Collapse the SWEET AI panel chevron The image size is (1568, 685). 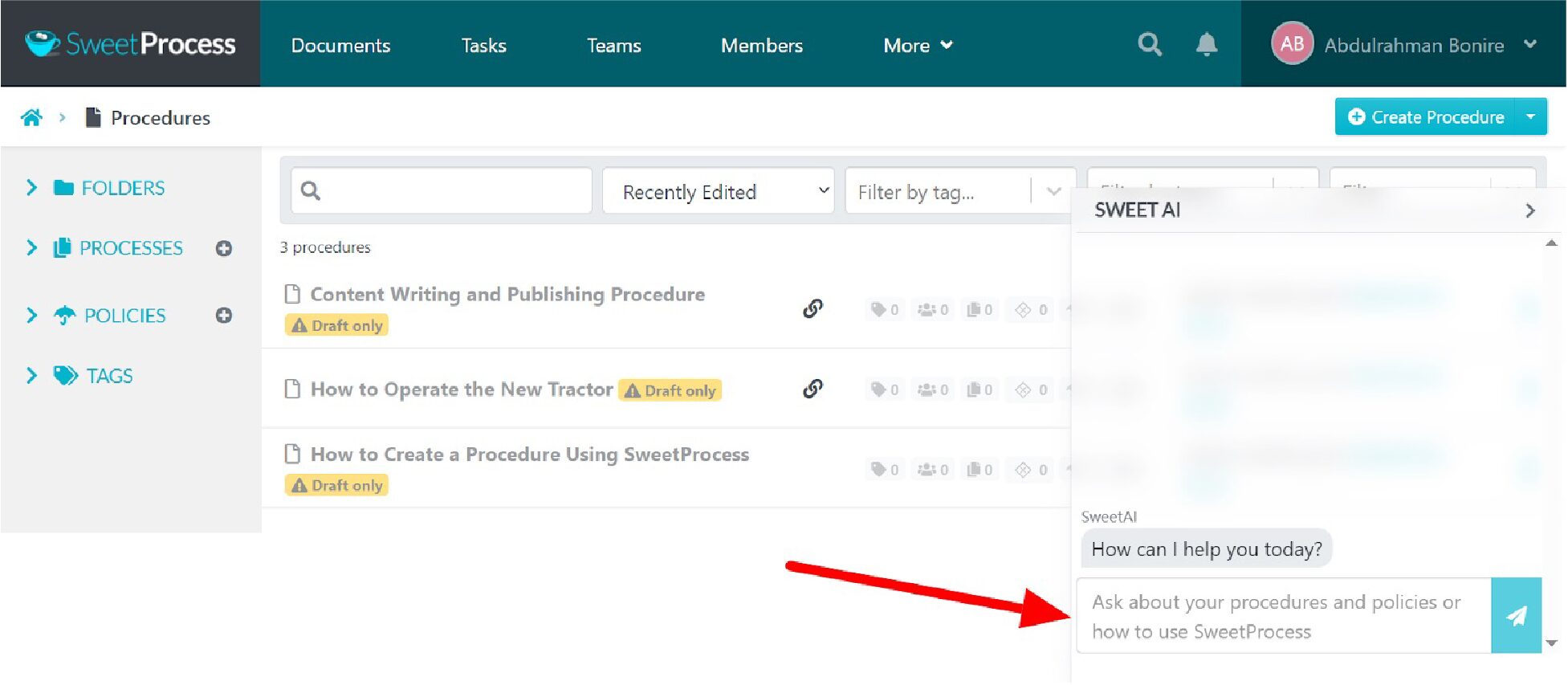coord(1529,210)
